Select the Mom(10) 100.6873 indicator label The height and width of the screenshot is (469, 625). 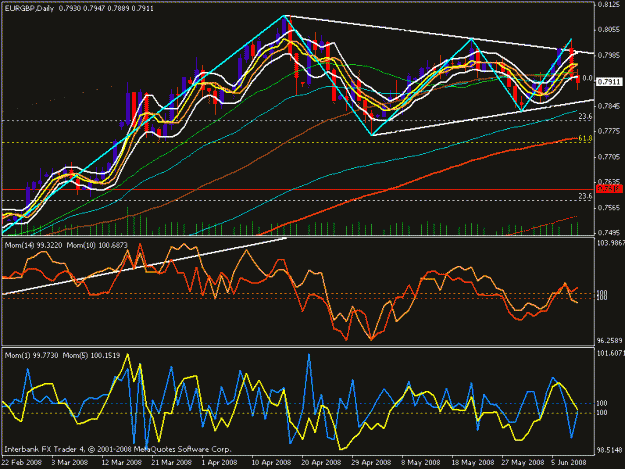97,245
